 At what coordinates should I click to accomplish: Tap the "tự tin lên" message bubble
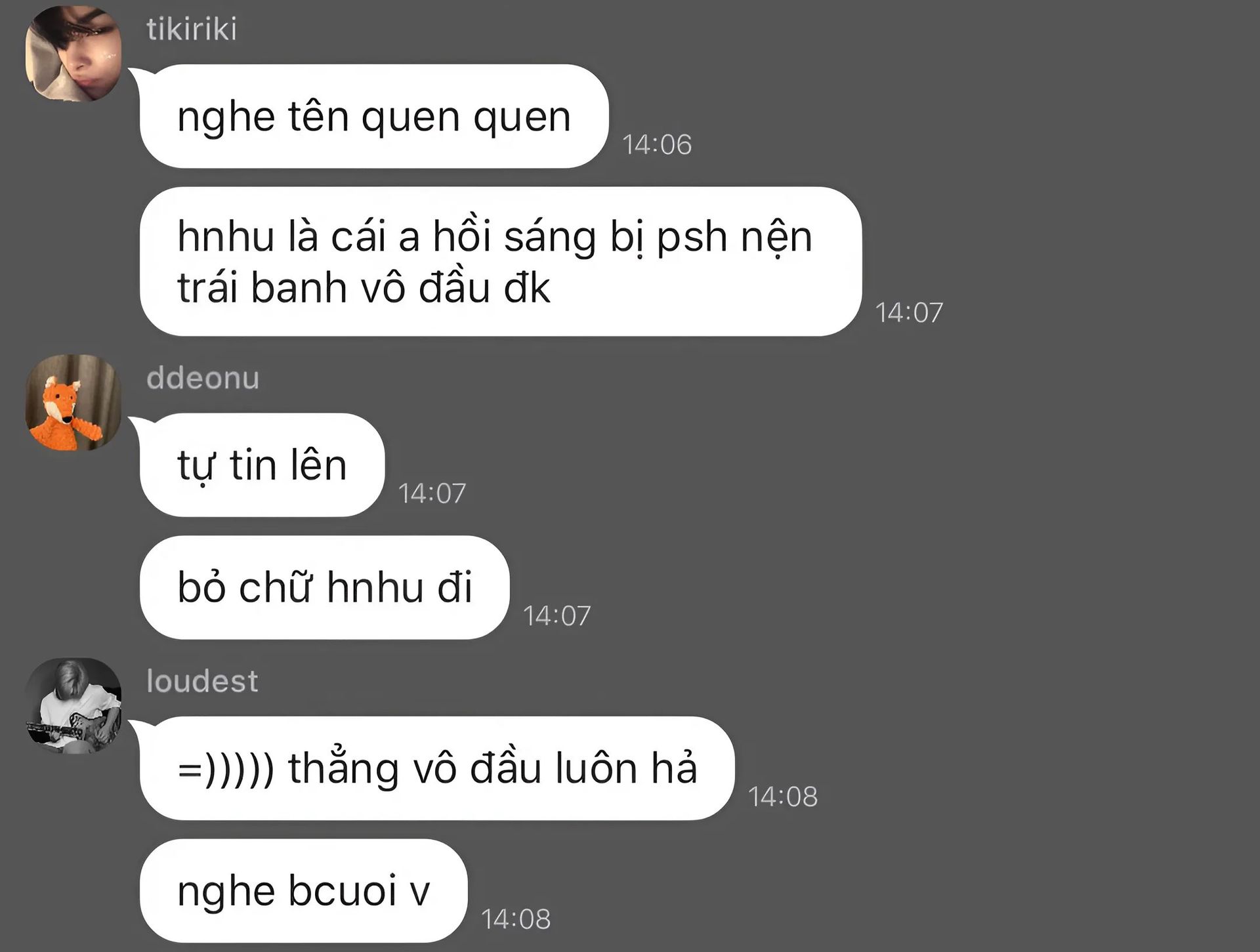[x=262, y=465]
